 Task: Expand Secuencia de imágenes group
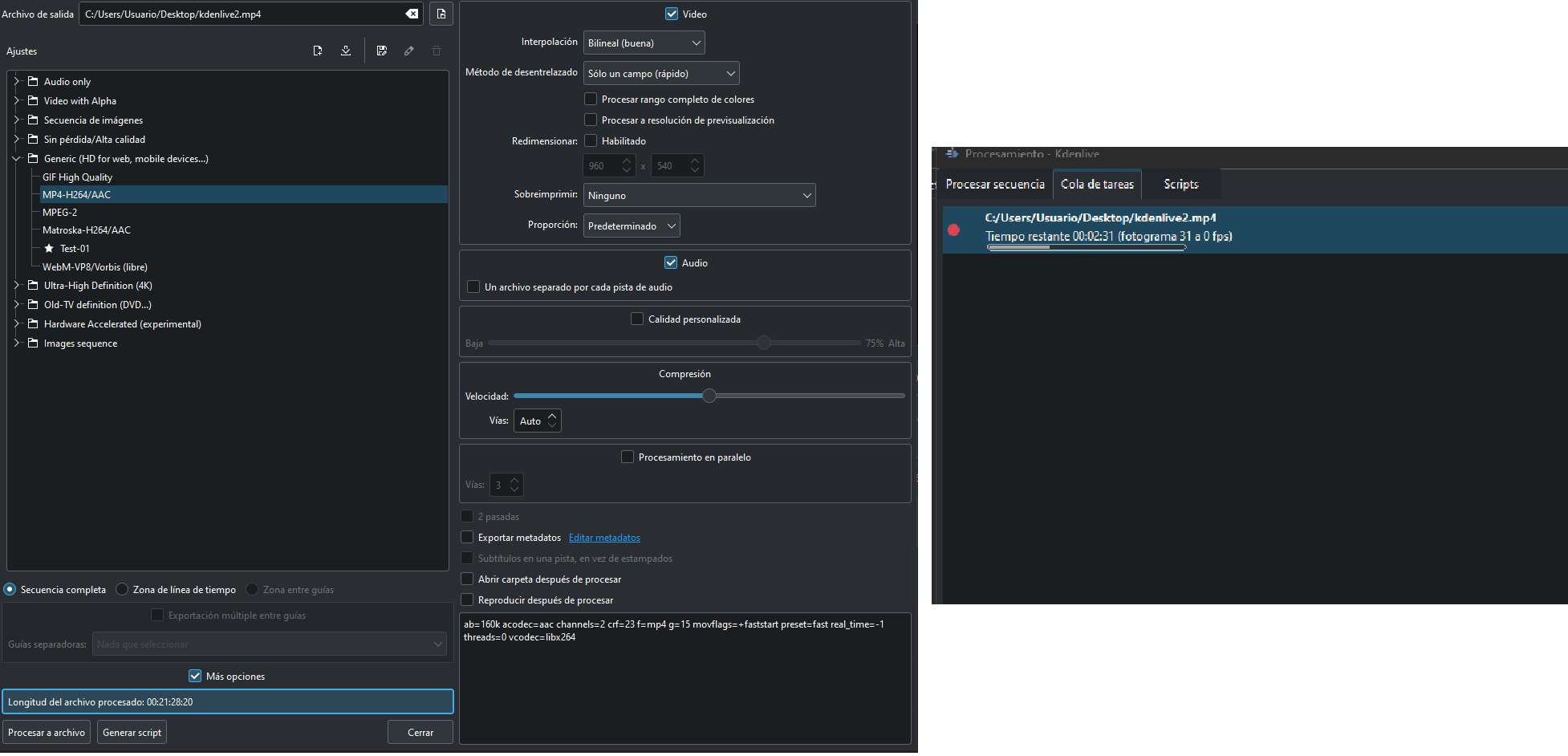(x=16, y=120)
